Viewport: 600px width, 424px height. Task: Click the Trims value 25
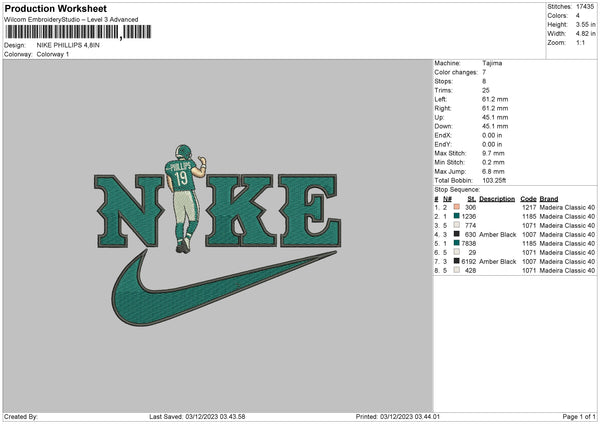click(x=486, y=90)
